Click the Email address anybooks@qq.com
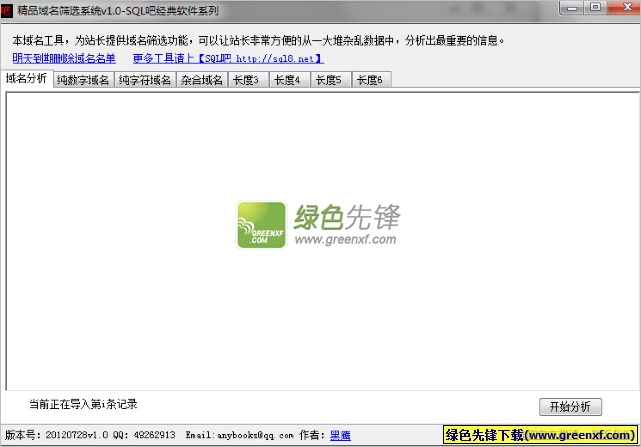 tap(256, 435)
